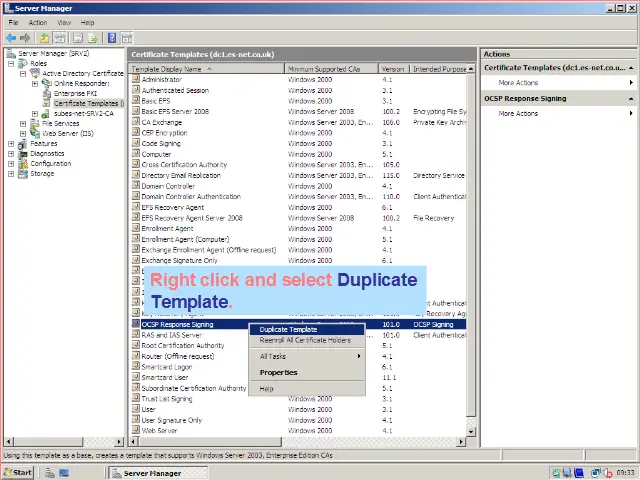Screen dimensions: 640x480
Task: Collapse the Active Directory Certificate node
Action: coord(23,73)
